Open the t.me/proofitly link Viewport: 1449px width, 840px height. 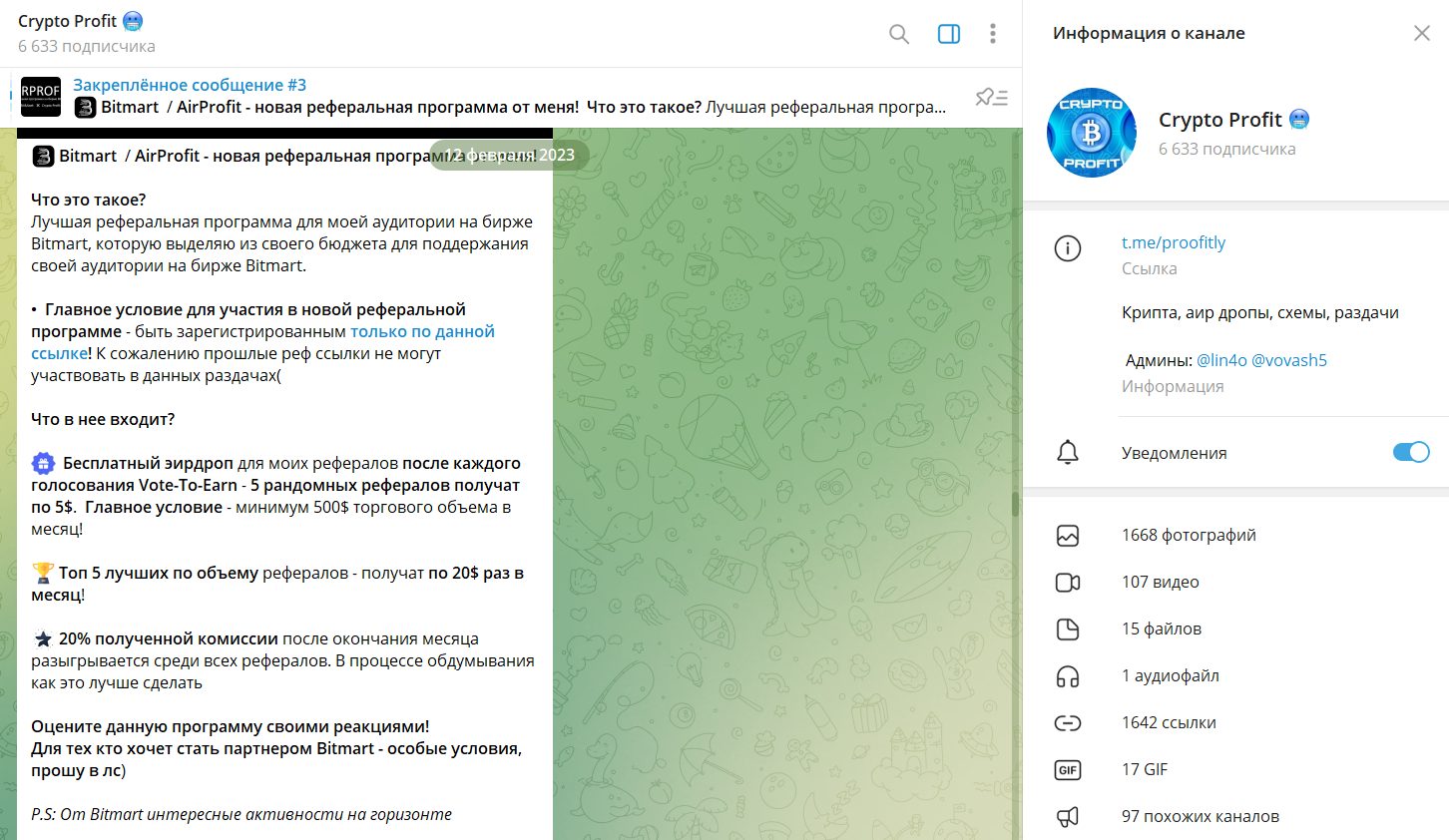(x=1173, y=242)
